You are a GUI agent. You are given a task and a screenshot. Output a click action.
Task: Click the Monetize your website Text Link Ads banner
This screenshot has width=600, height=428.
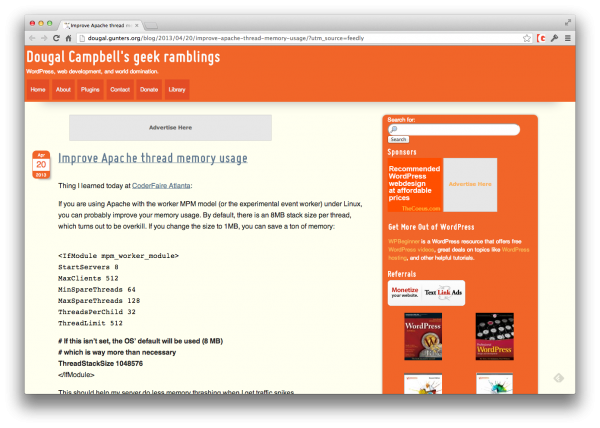point(426,293)
